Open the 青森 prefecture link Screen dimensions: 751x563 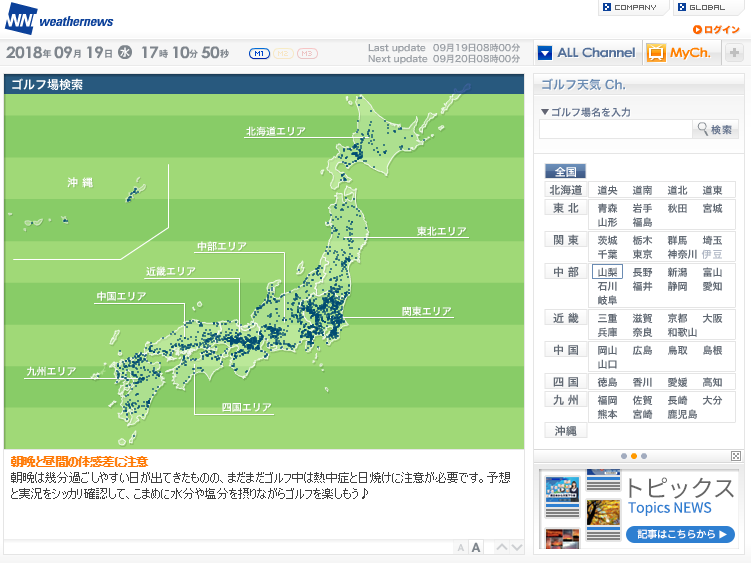pos(607,208)
